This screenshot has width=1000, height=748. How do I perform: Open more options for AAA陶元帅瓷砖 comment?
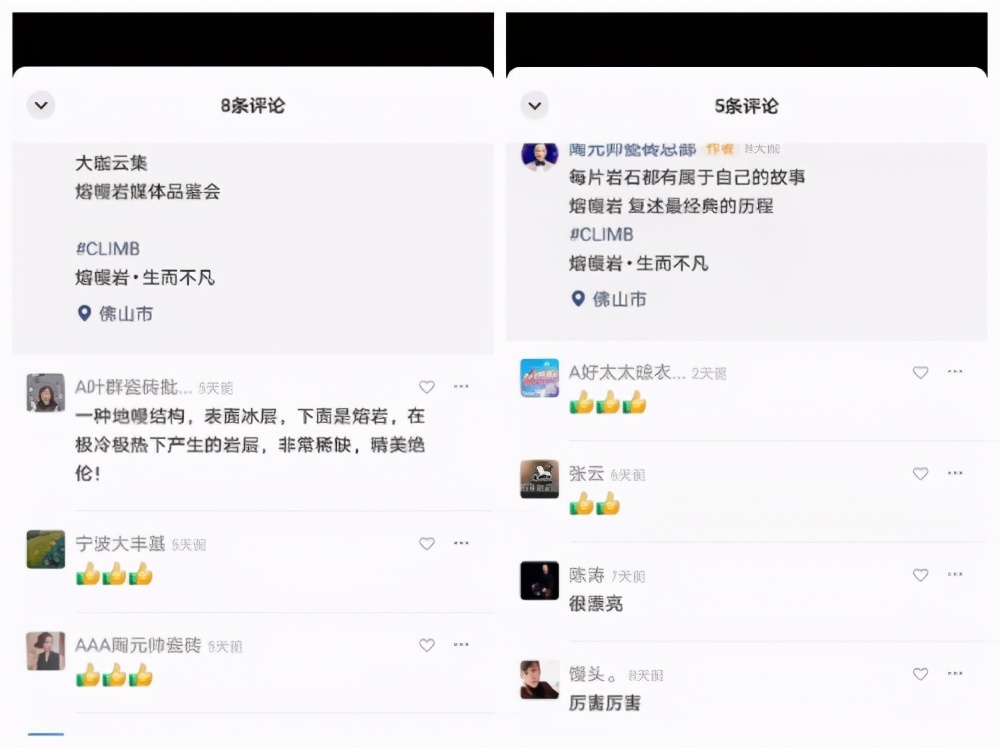pos(461,645)
